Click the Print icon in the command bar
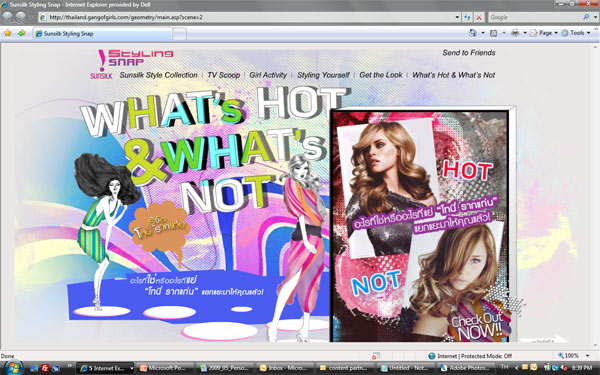Screen dimensions: 600x375 coord(515,33)
